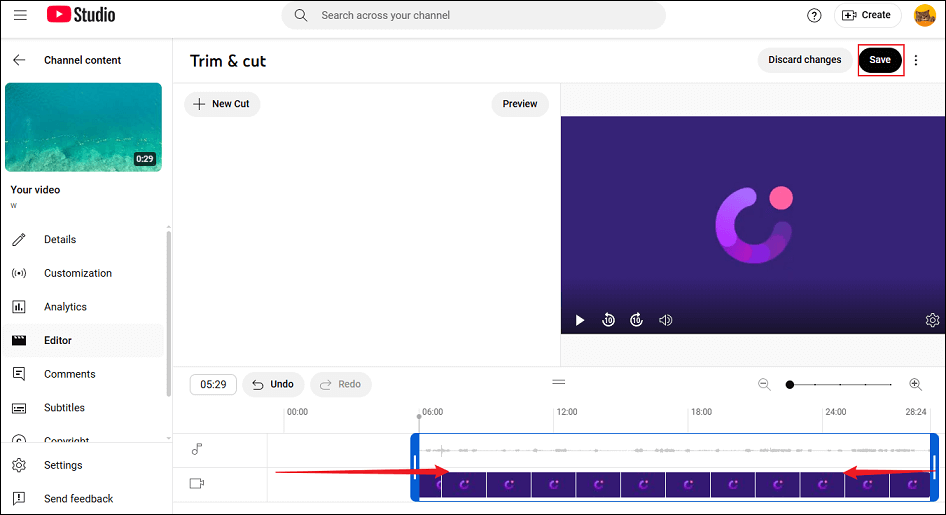Screen dimensions: 946x515
Task: Click the audio track music note icon
Action: click(197, 449)
